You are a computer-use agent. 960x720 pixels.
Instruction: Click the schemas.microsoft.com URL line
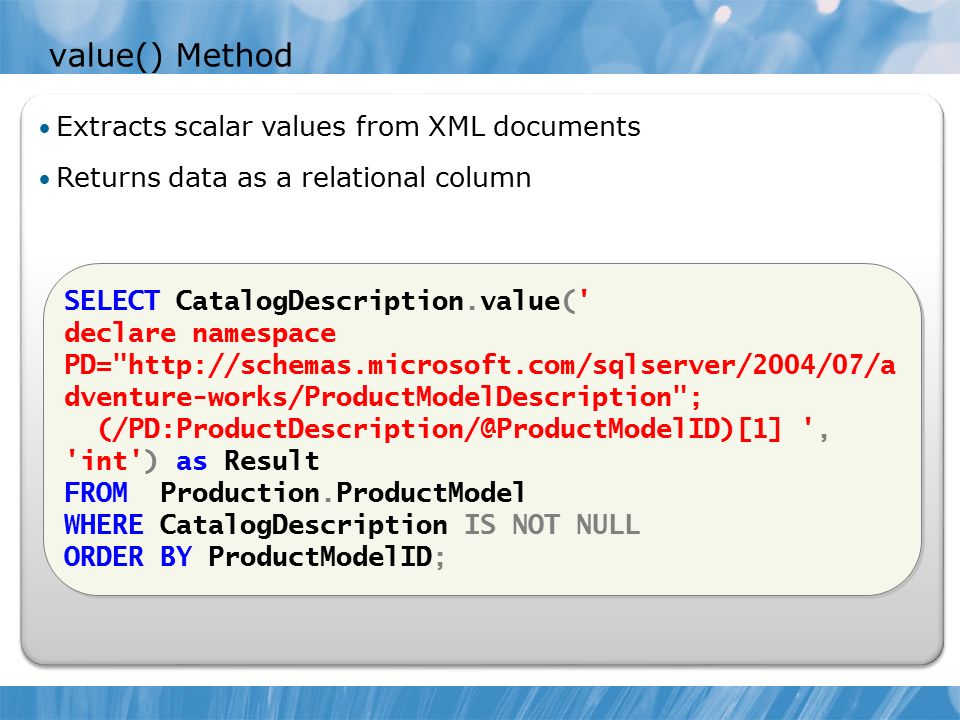(x=479, y=366)
